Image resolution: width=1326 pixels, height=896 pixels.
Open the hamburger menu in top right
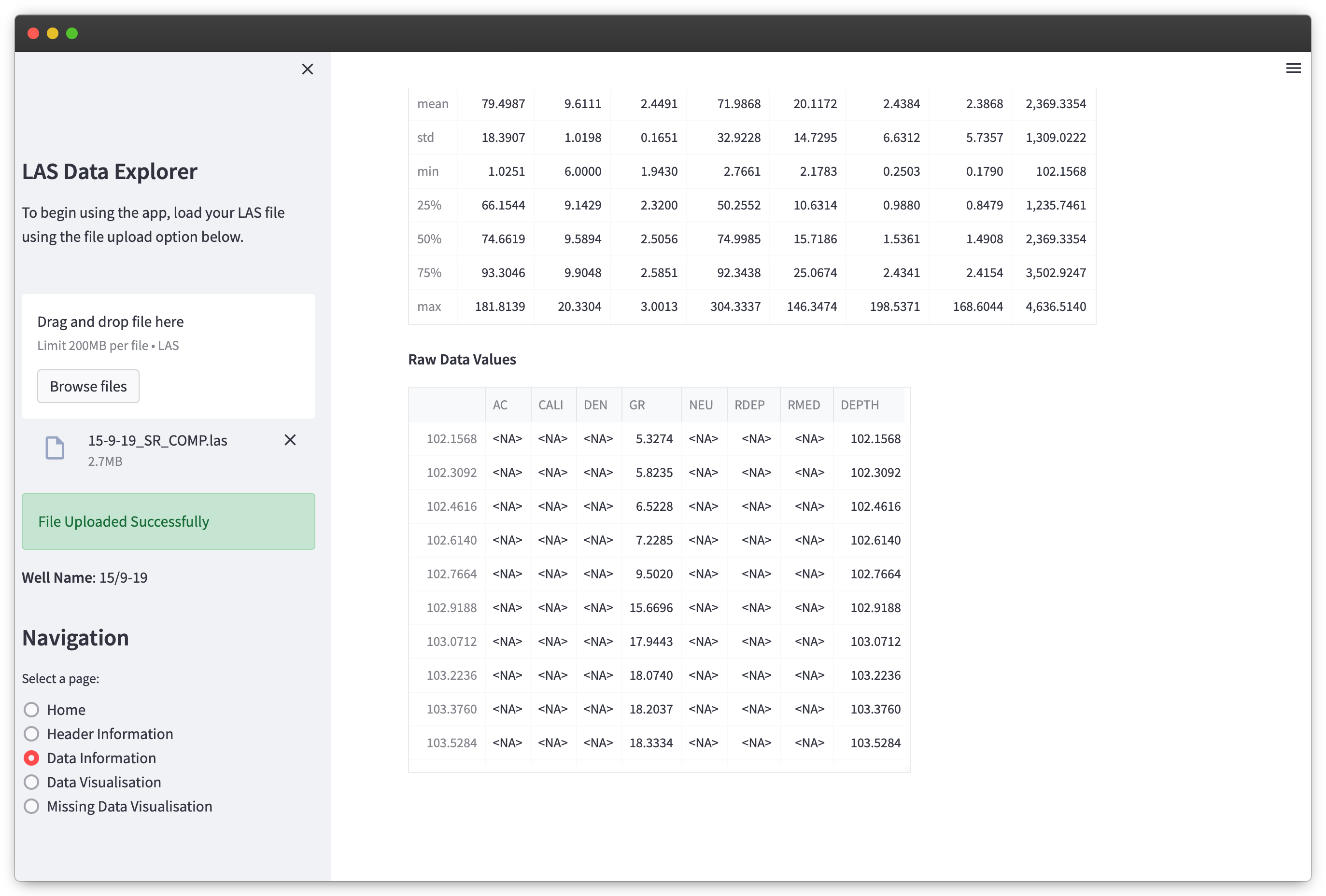coord(1293,69)
